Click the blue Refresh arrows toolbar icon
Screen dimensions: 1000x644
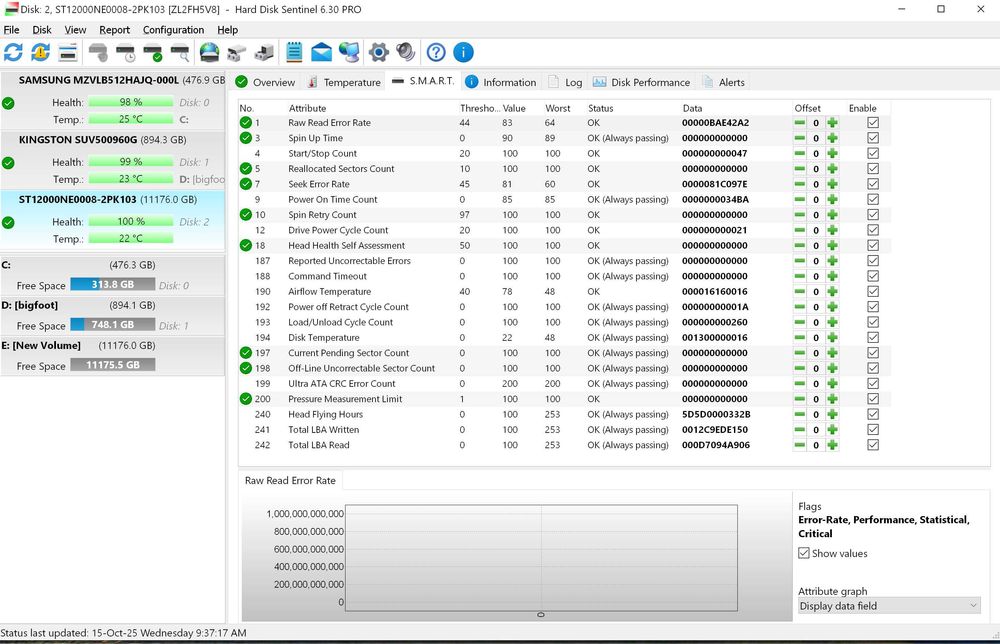pos(14,52)
